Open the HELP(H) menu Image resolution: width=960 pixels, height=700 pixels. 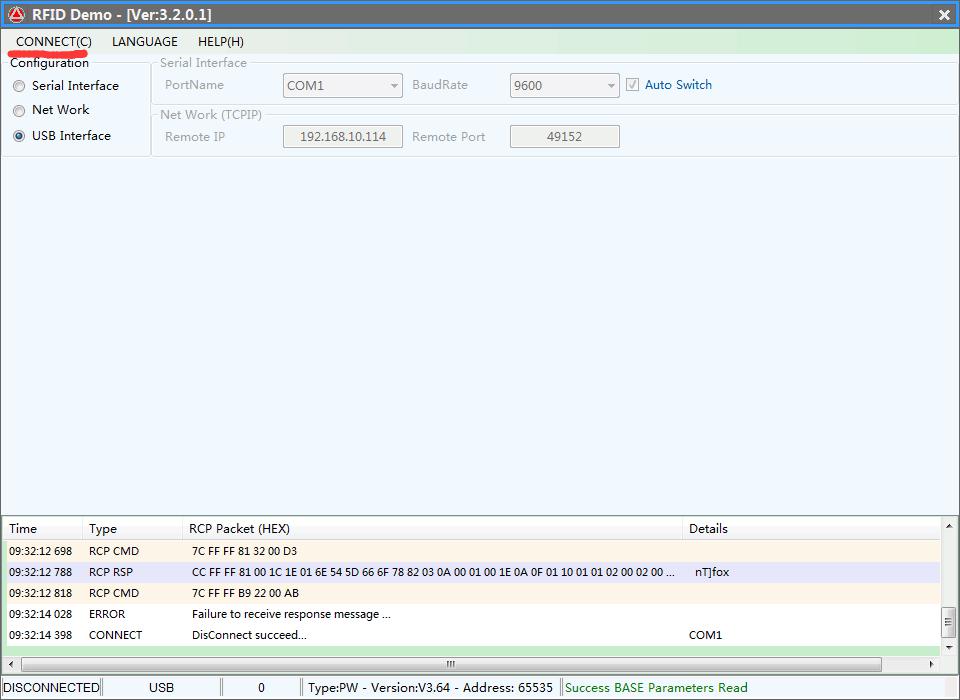[221, 41]
